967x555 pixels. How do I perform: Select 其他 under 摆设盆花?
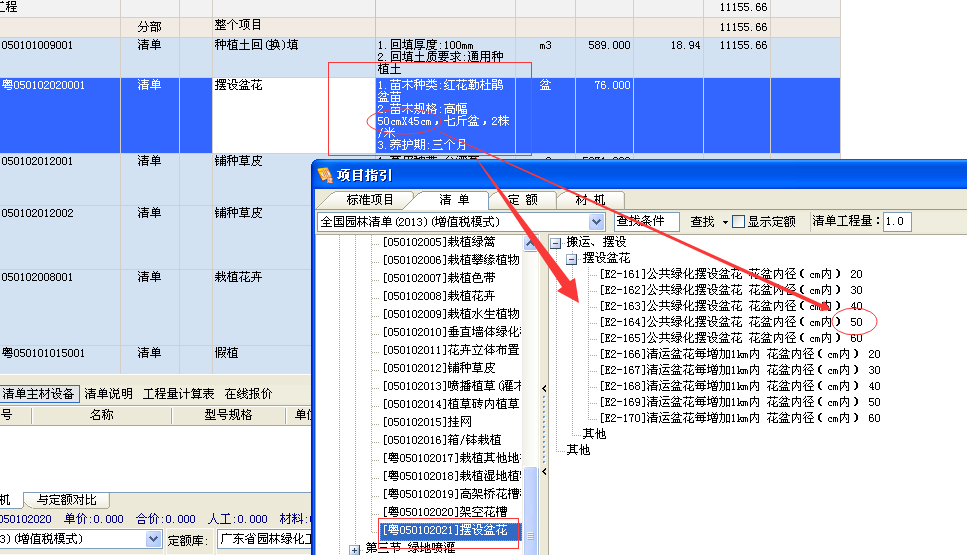pyautogui.click(x=595, y=434)
